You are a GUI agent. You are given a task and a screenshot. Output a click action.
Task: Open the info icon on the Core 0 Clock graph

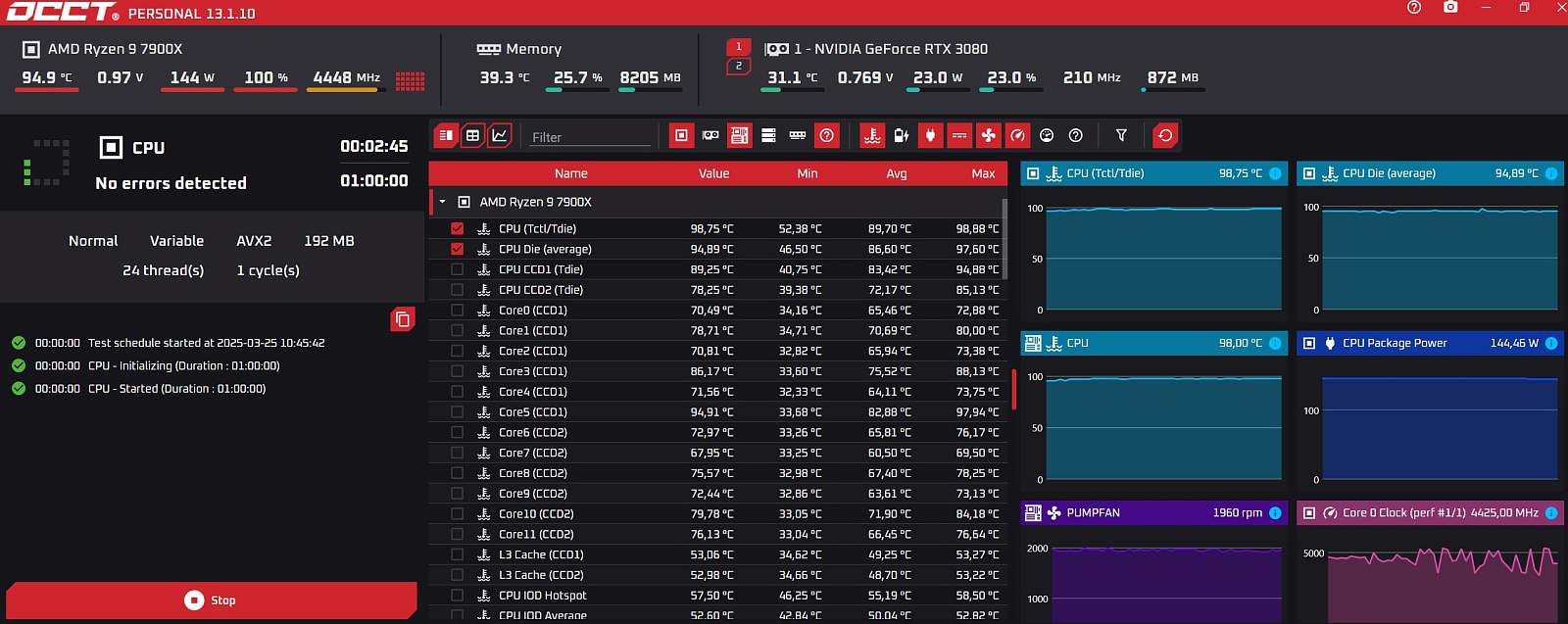point(1551,512)
